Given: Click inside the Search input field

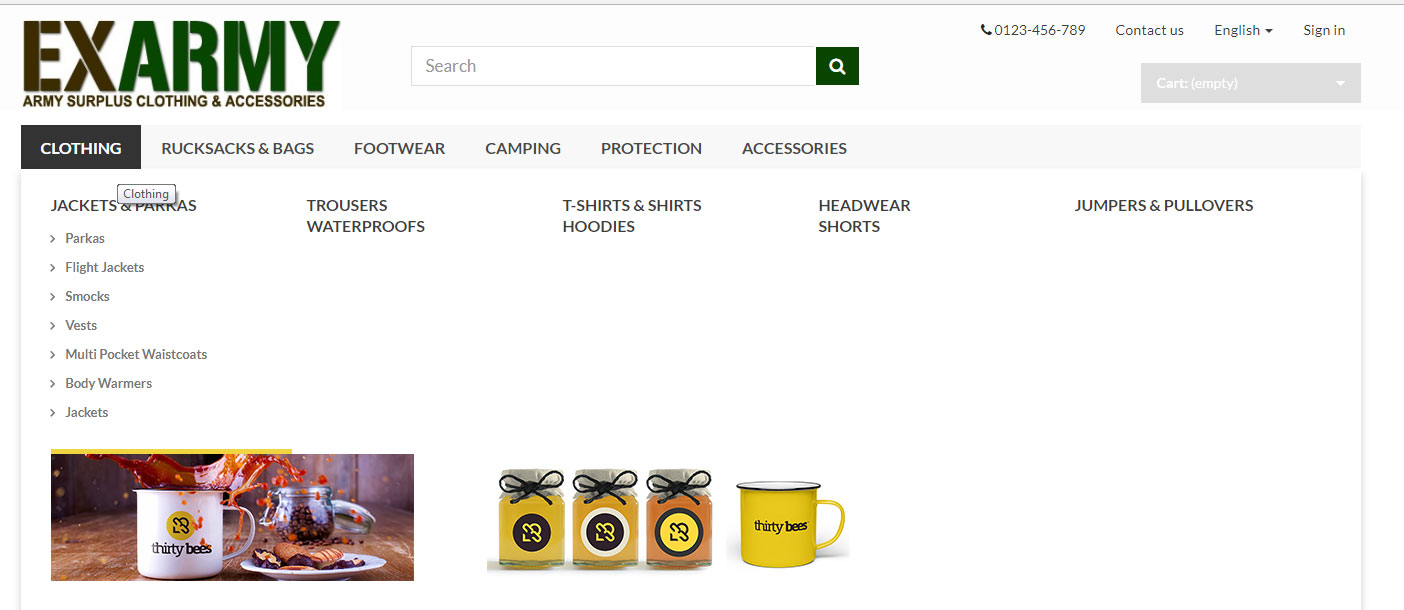Looking at the screenshot, I should point(613,66).
